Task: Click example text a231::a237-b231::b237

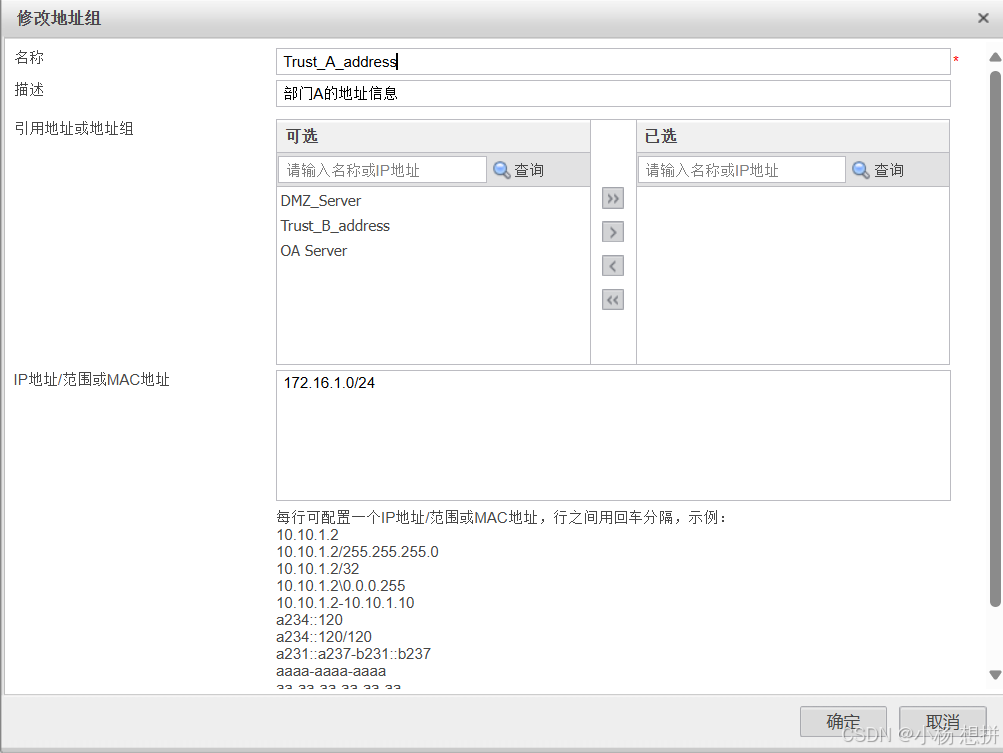Action: (x=354, y=654)
